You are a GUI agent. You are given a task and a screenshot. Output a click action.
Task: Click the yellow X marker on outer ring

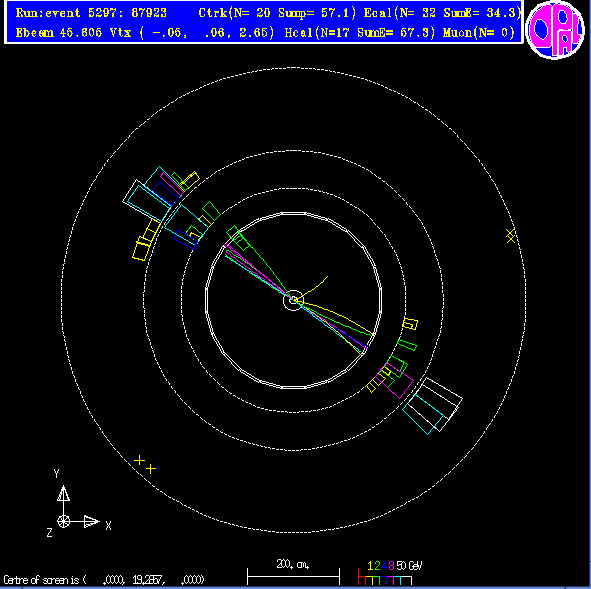(510, 236)
